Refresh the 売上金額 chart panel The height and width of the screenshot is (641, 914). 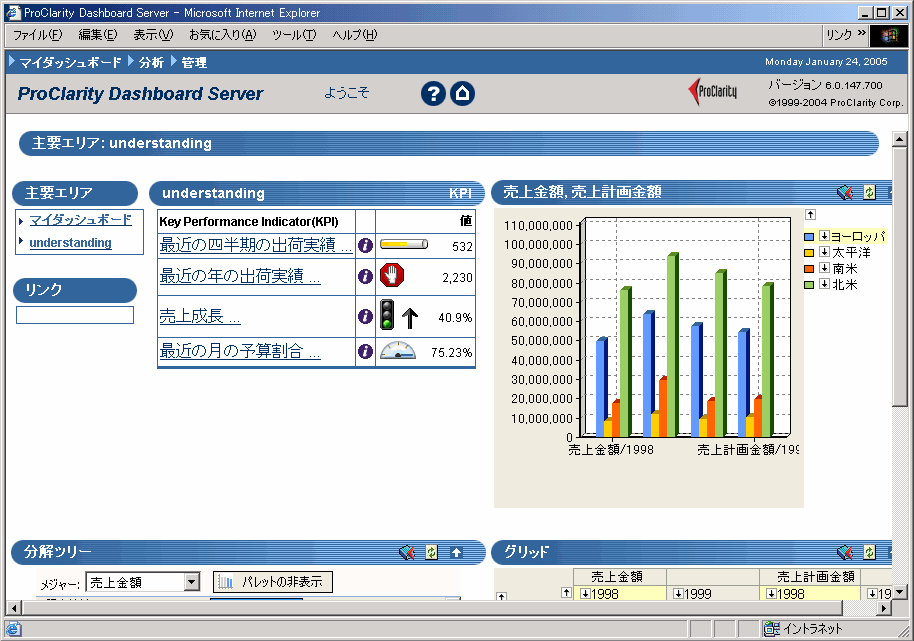click(869, 192)
